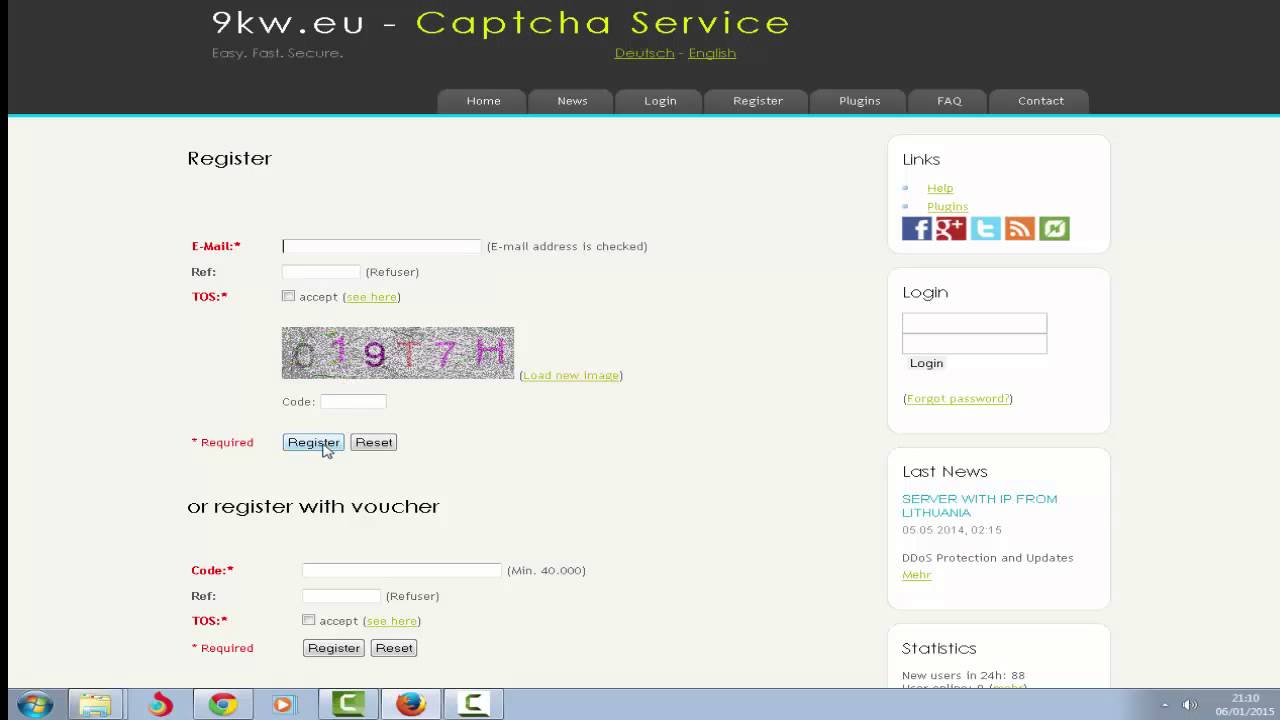The width and height of the screenshot is (1280, 720).
Task: Open the Plugins navigation tab
Action: click(x=860, y=100)
